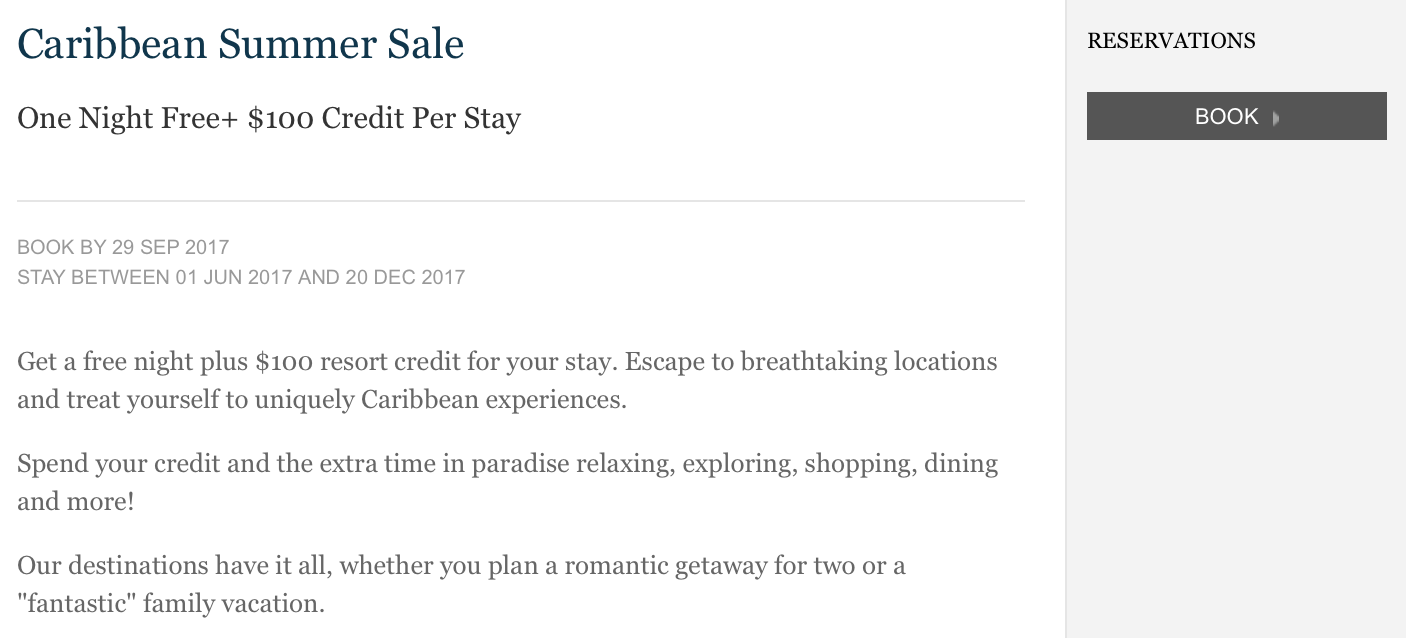The image size is (1406, 638).
Task: Click the horizontal divider line below the subtitle
Action: pyautogui.click(x=521, y=201)
